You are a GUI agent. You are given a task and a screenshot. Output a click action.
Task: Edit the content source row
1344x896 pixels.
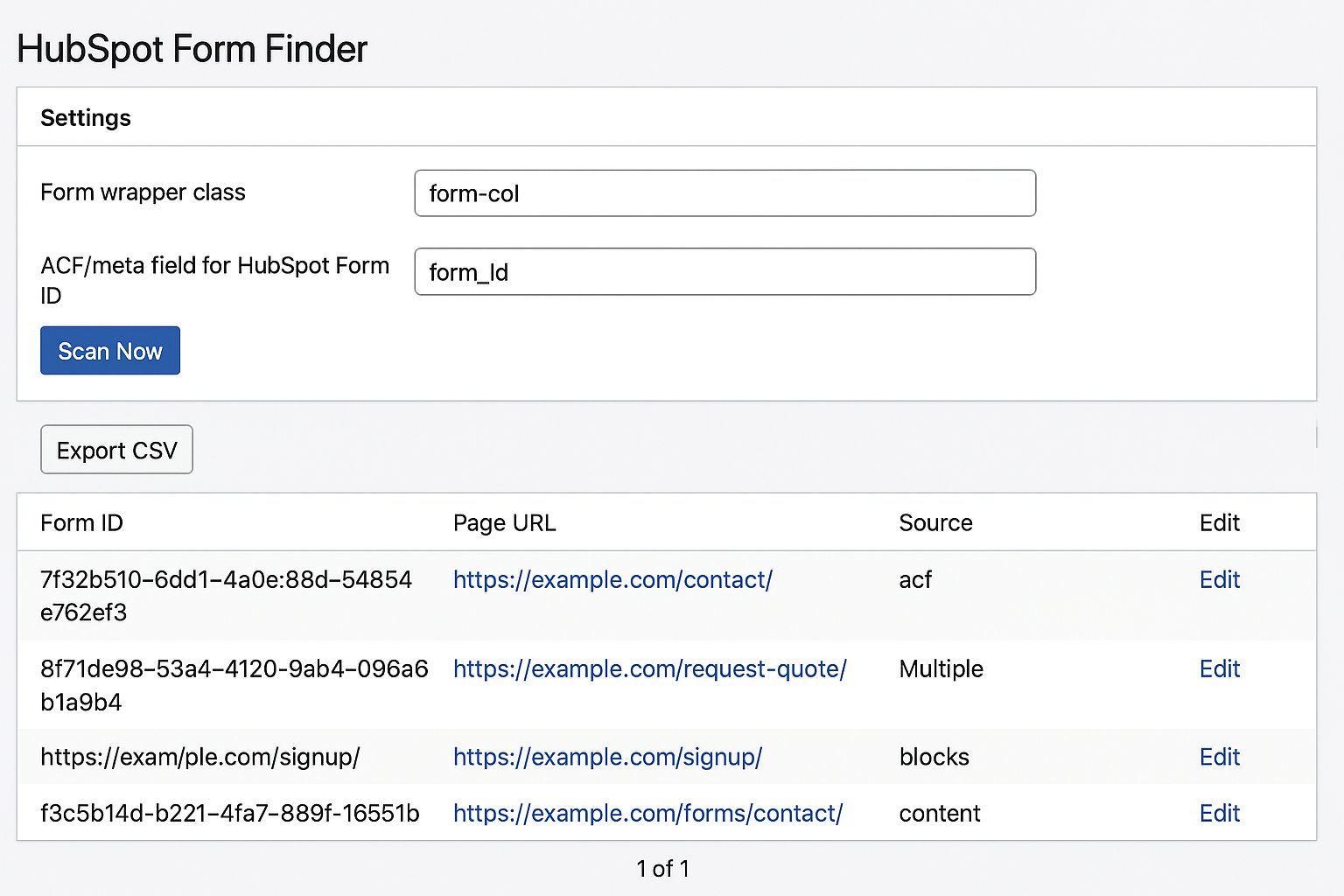tap(1220, 814)
